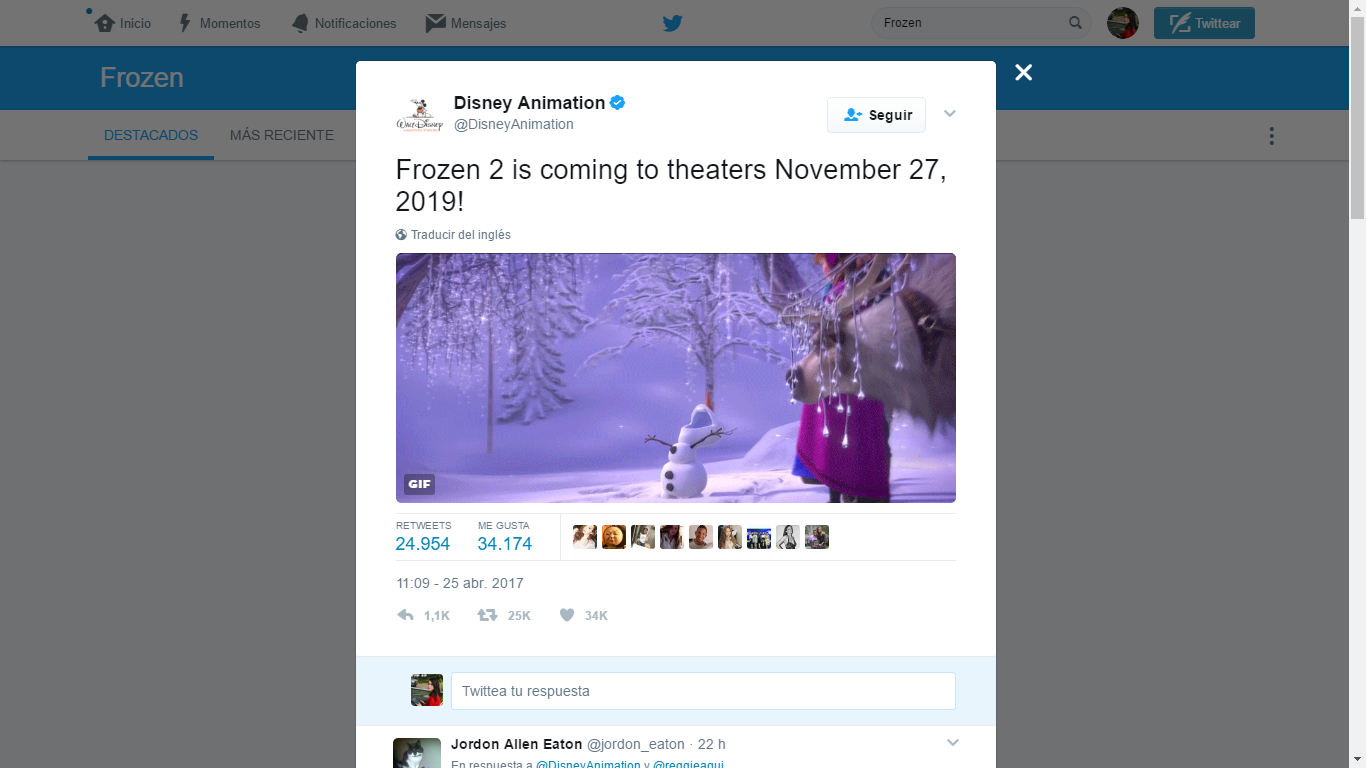Like the tweet with heart icon
Image resolution: width=1366 pixels, height=768 pixels.
click(567, 615)
